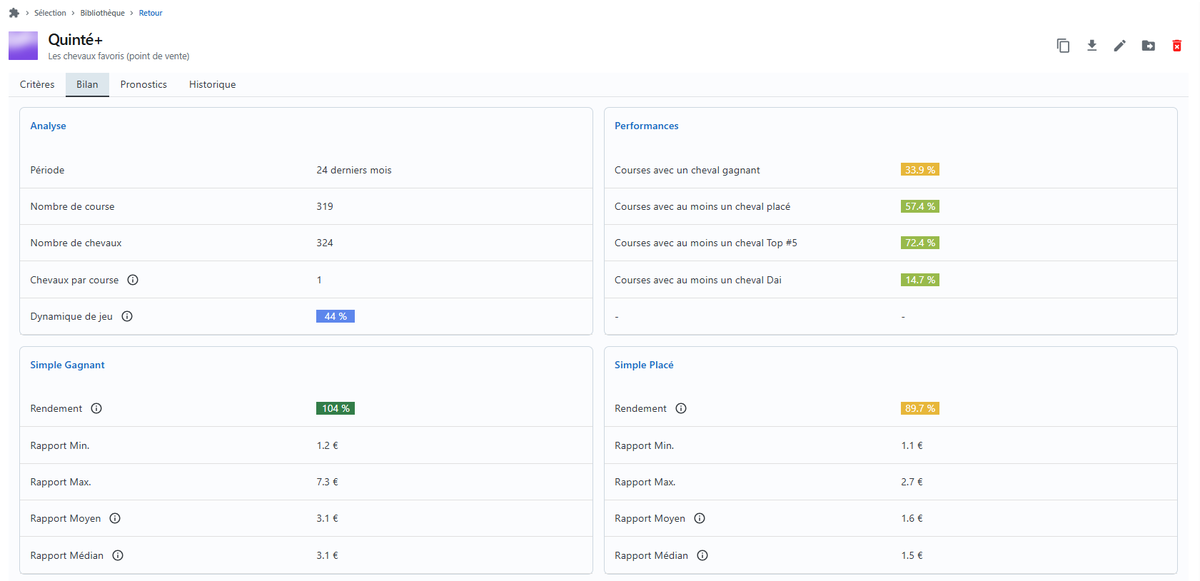Click info icon beside Simple Placé Rendement
The height and width of the screenshot is (581, 1200).
click(681, 409)
